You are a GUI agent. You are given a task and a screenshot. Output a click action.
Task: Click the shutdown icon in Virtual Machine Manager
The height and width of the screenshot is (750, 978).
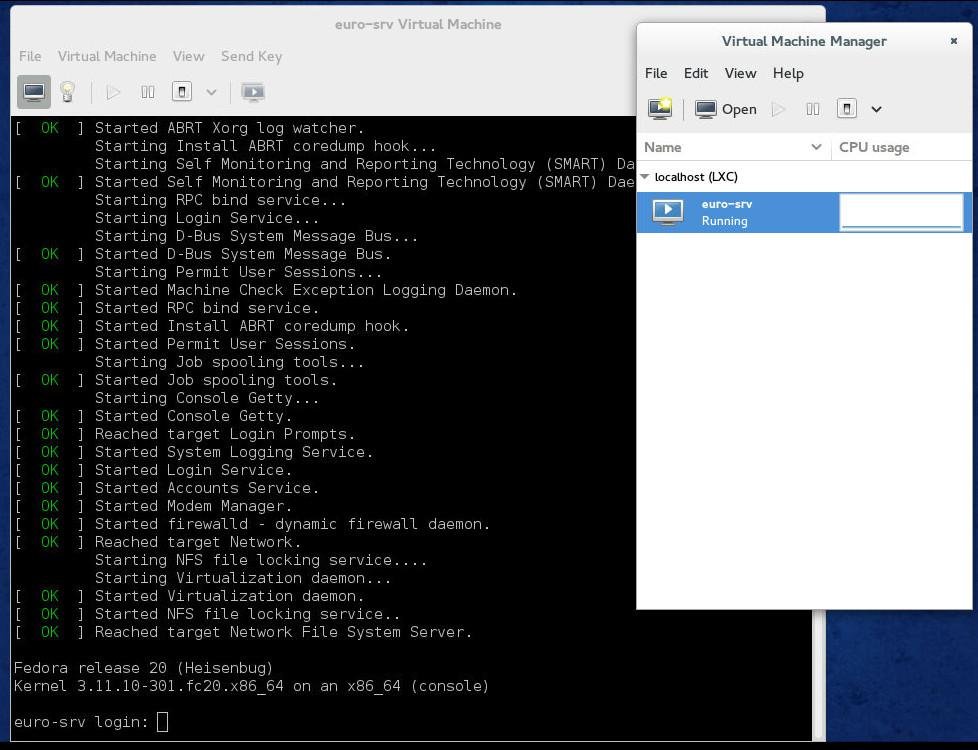click(x=846, y=109)
